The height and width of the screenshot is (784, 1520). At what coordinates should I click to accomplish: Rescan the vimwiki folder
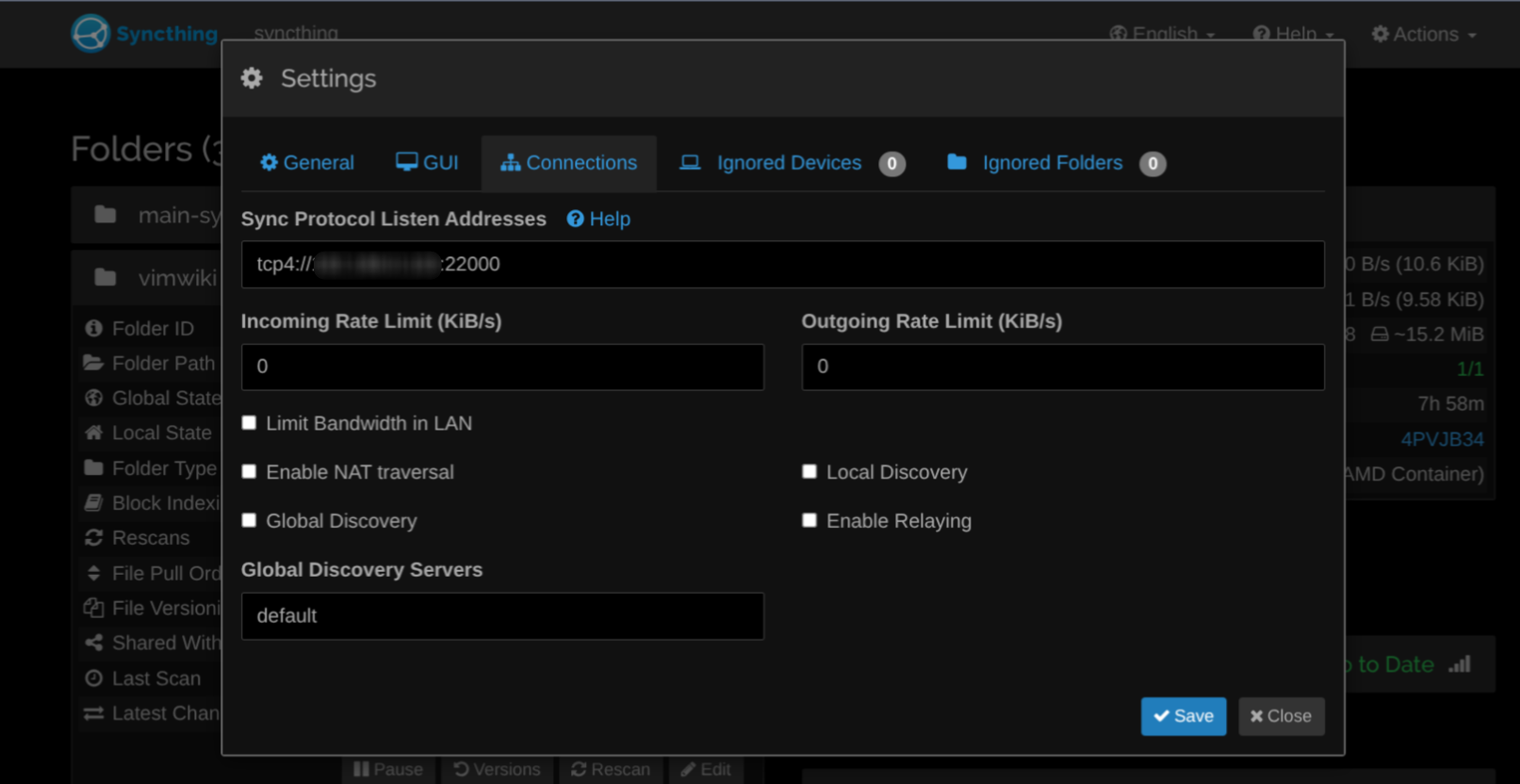pos(611,770)
